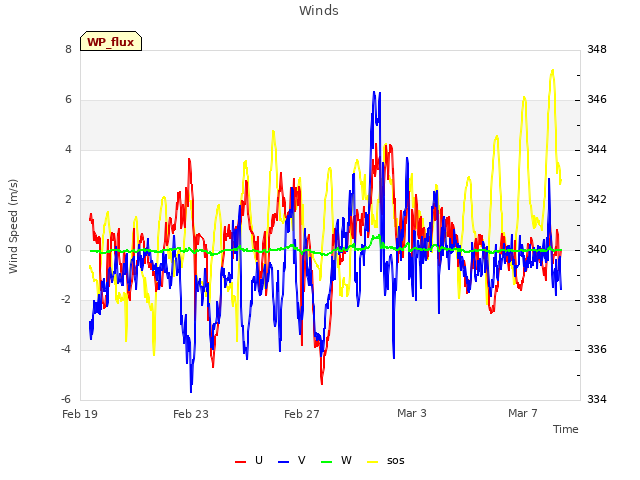
Task: Select the Winds chart title
Action: (x=319, y=11)
